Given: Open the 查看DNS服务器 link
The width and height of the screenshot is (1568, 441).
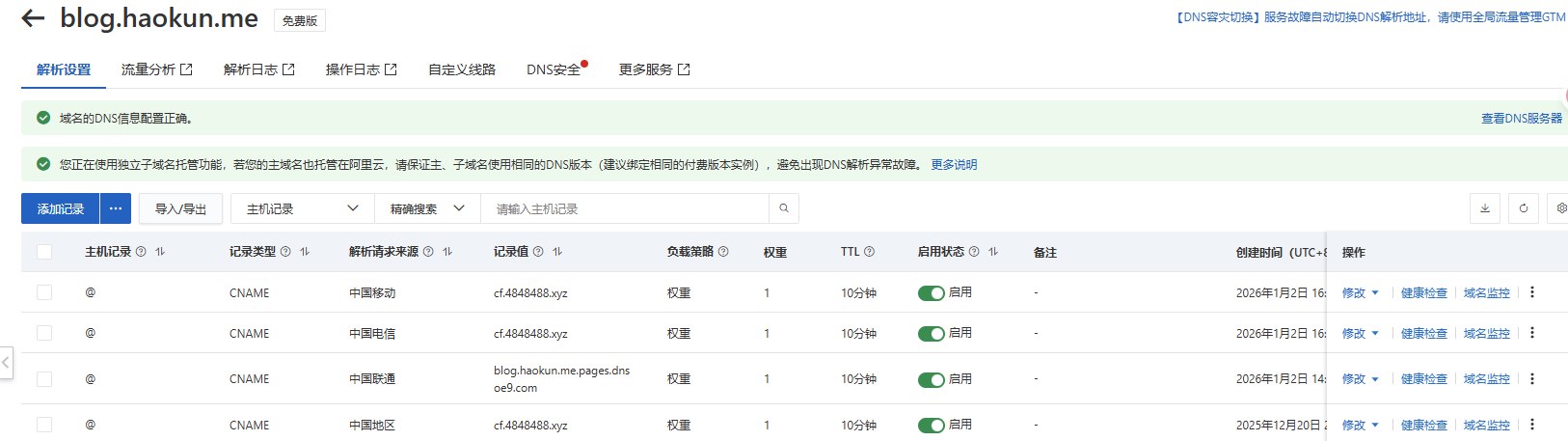Looking at the screenshot, I should [x=1521, y=118].
